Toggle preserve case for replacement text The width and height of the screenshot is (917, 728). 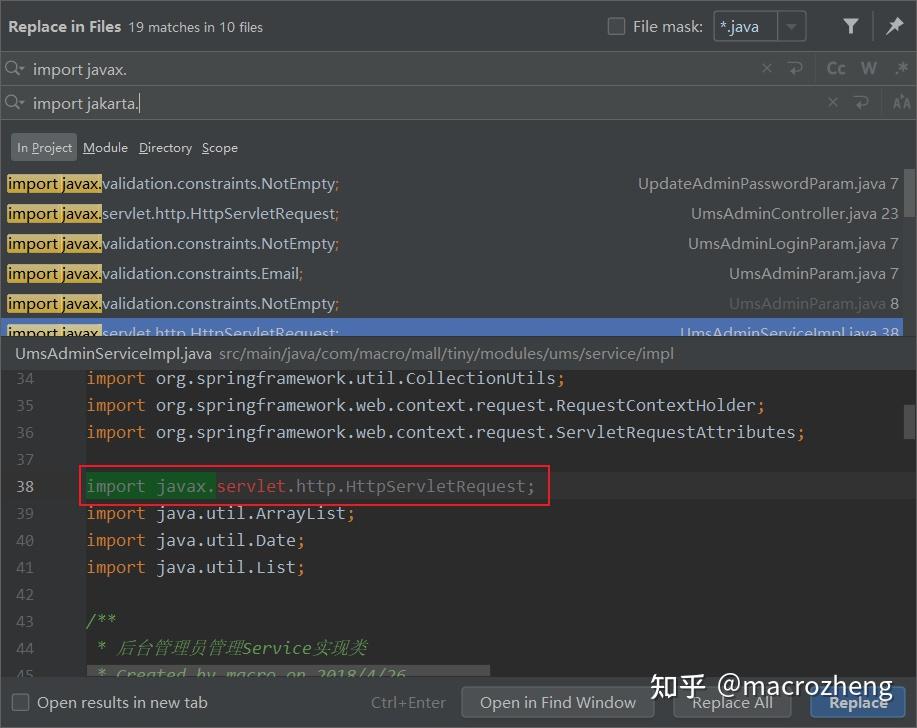point(901,101)
